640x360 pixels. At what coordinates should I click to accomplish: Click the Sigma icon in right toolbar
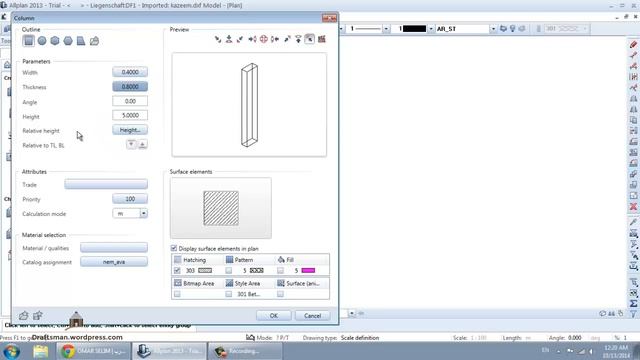tap(633, 303)
